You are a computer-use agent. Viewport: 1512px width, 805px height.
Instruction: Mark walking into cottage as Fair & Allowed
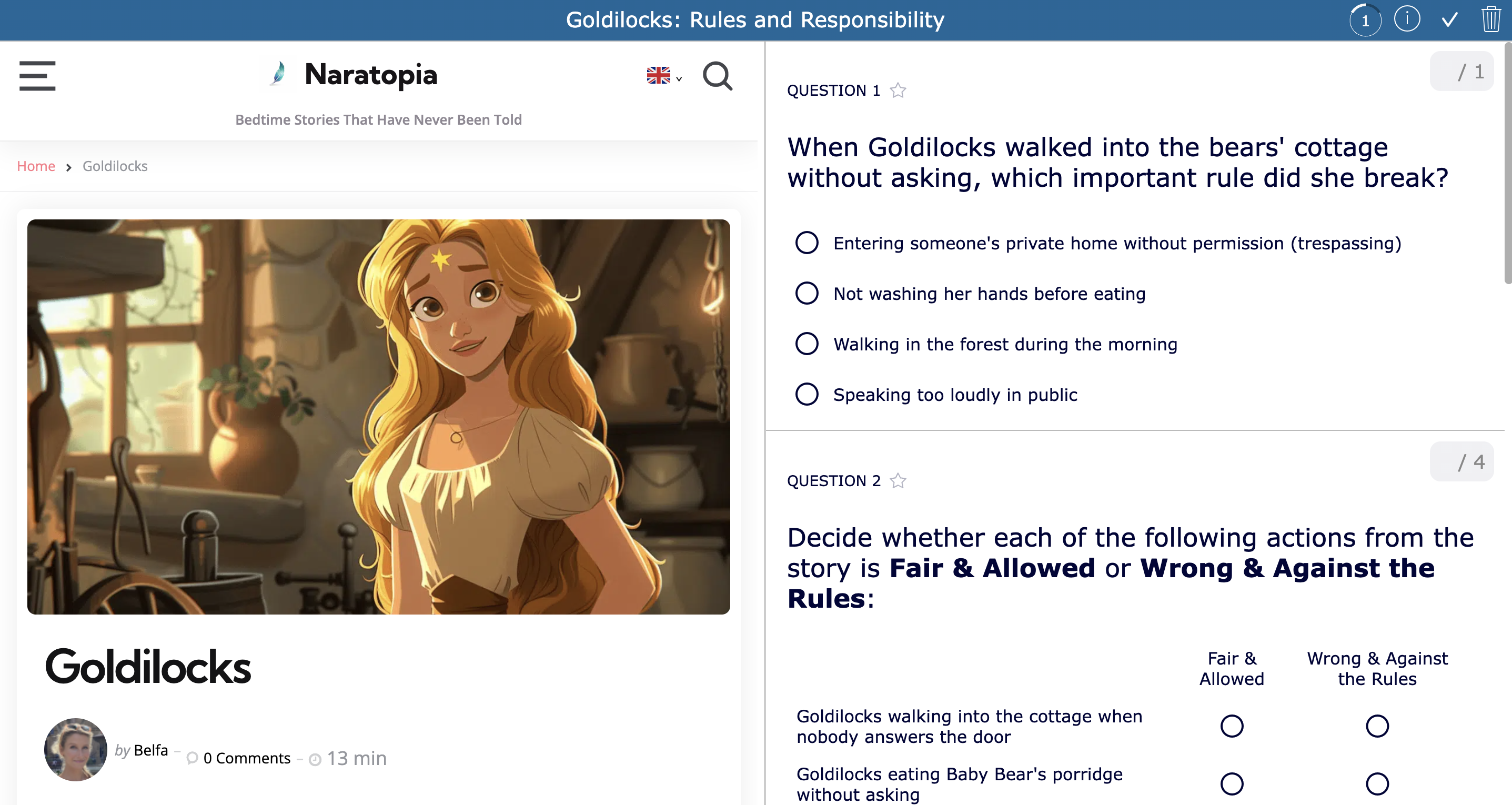click(x=1232, y=726)
